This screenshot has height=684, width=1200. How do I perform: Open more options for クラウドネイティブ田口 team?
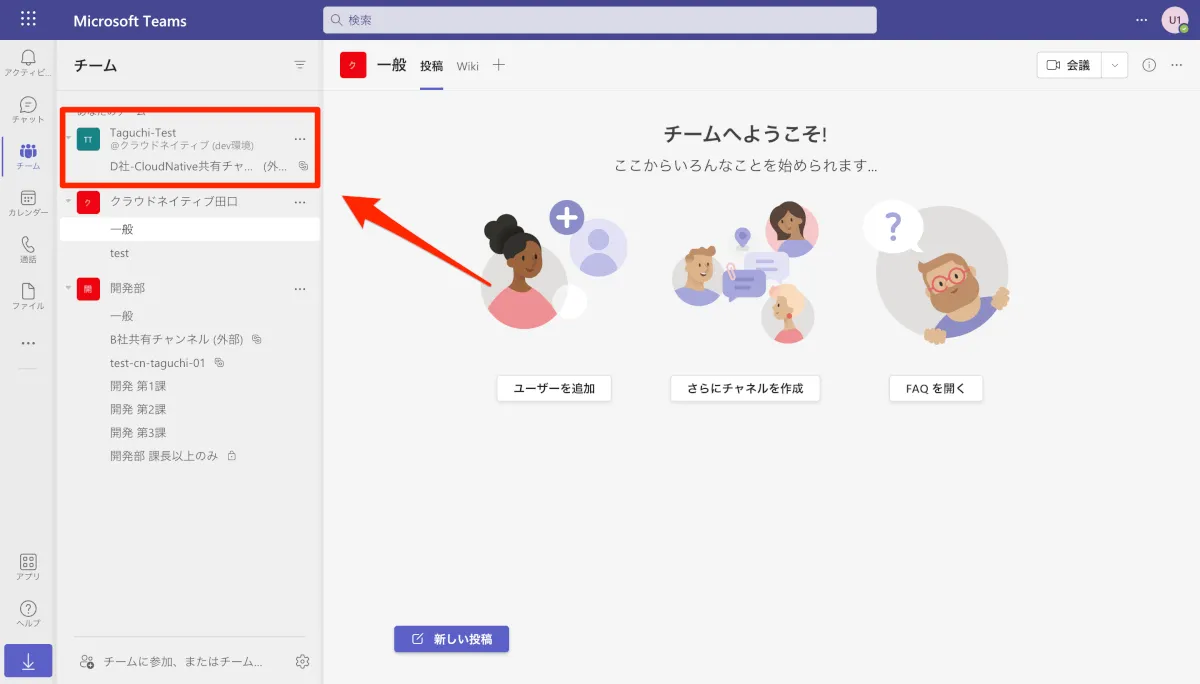(x=300, y=202)
